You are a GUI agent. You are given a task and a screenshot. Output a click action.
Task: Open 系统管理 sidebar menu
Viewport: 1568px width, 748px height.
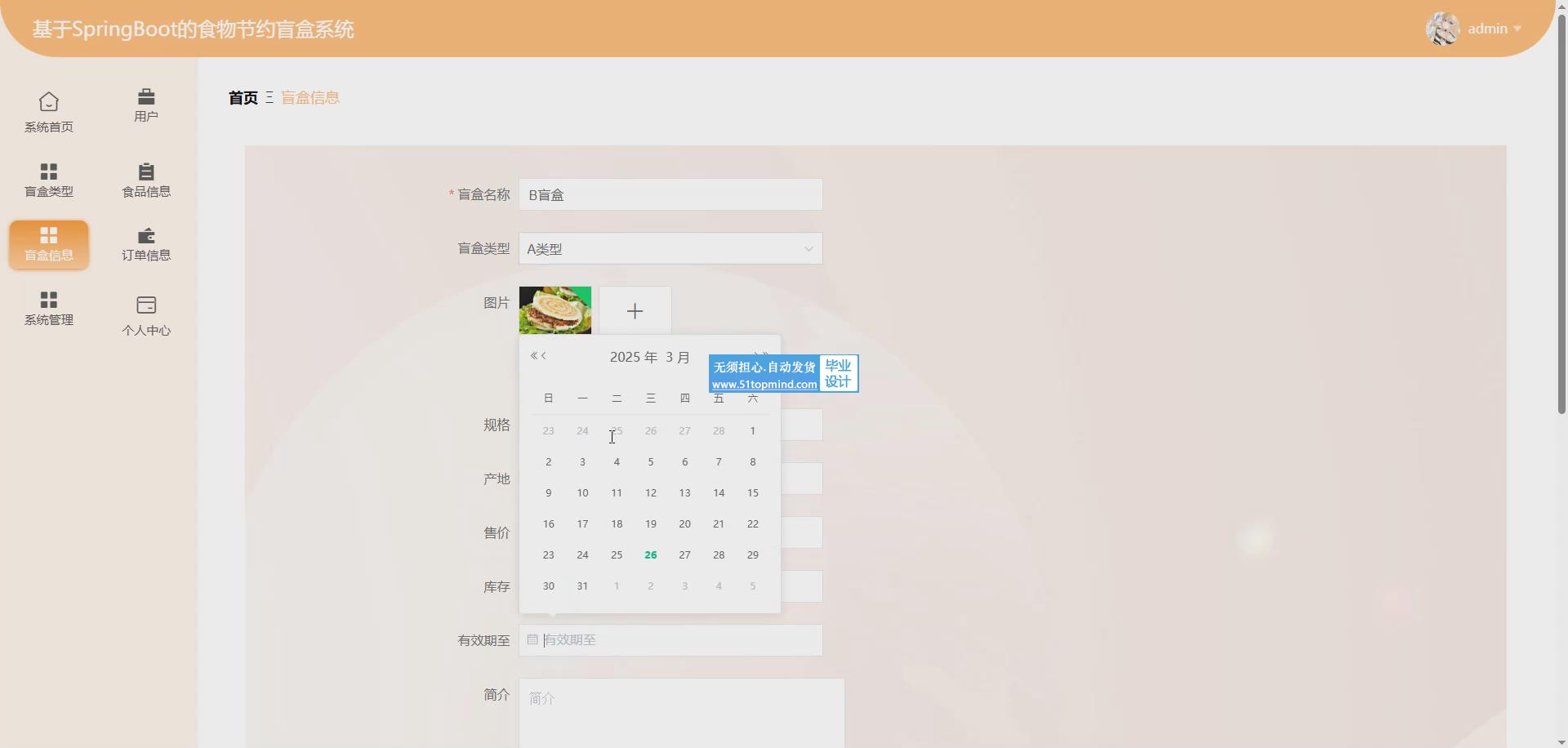click(x=48, y=308)
